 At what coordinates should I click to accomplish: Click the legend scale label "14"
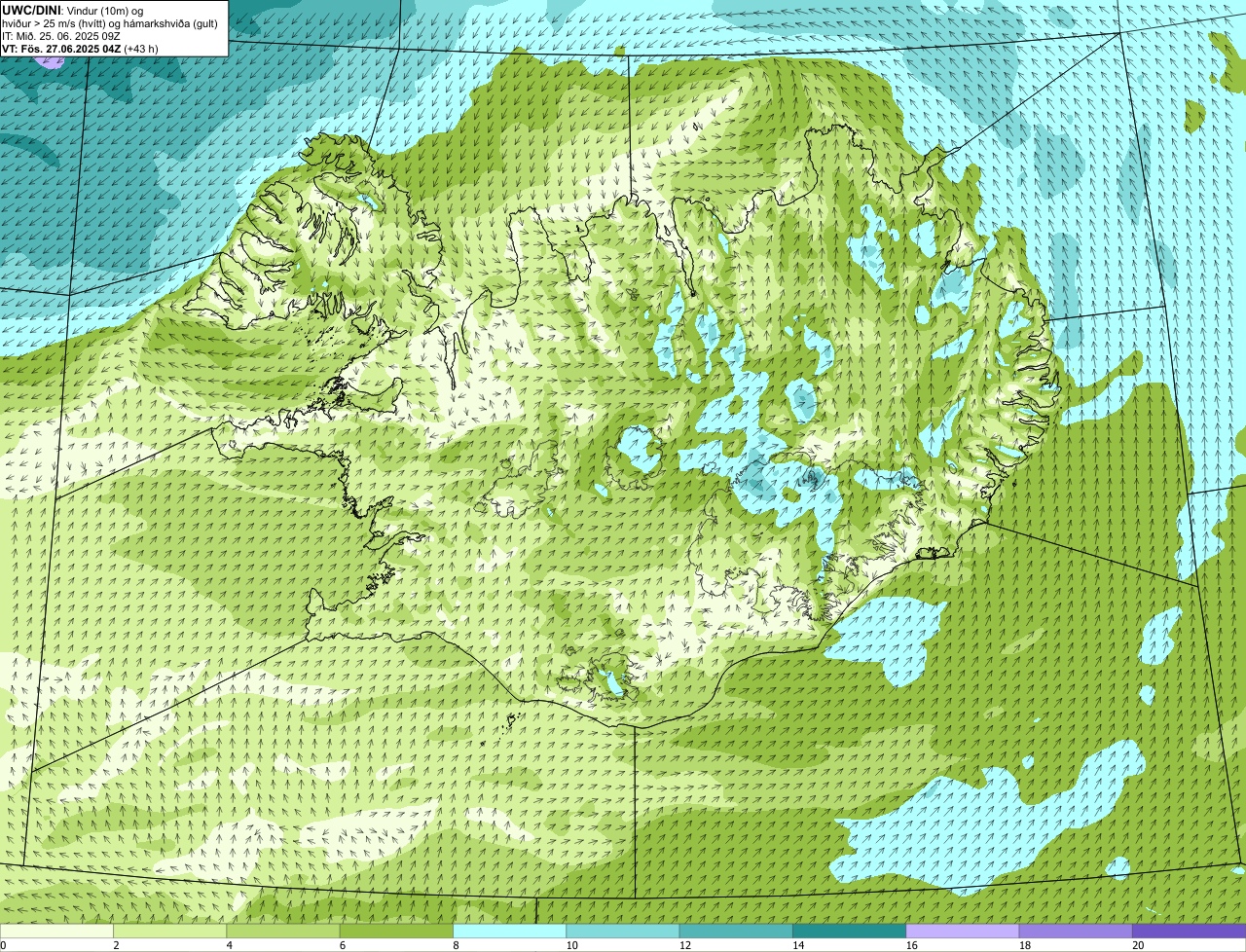click(x=798, y=945)
